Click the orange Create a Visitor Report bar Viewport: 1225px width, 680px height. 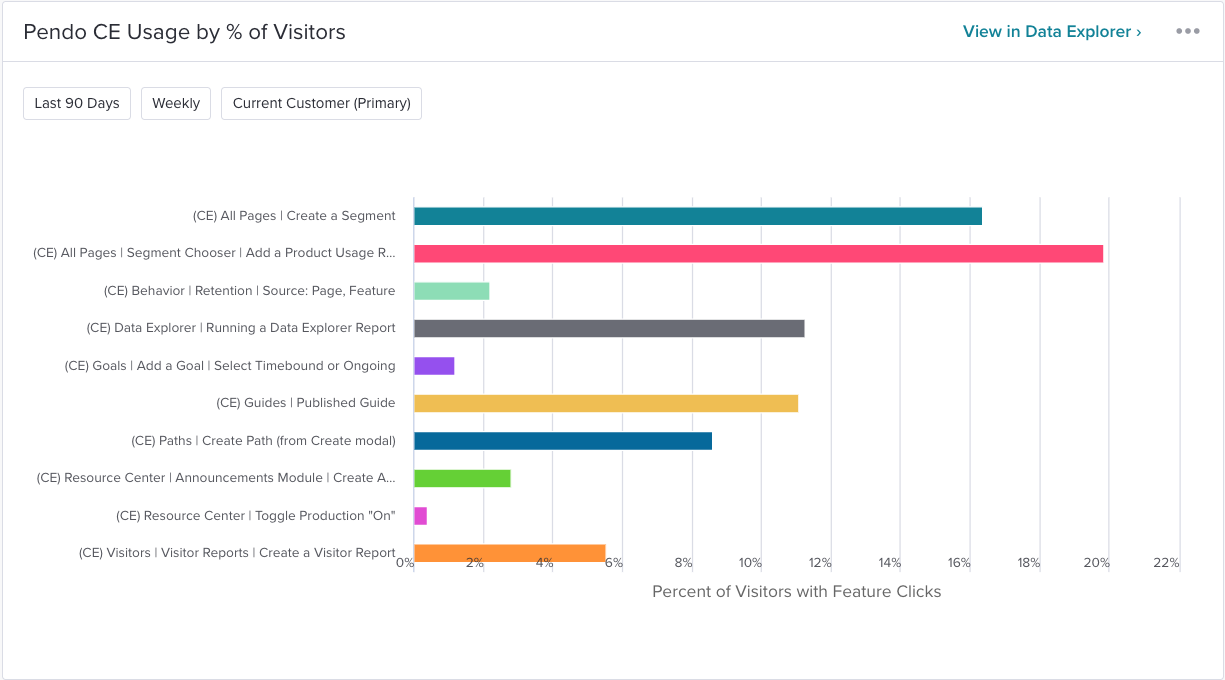tap(510, 553)
